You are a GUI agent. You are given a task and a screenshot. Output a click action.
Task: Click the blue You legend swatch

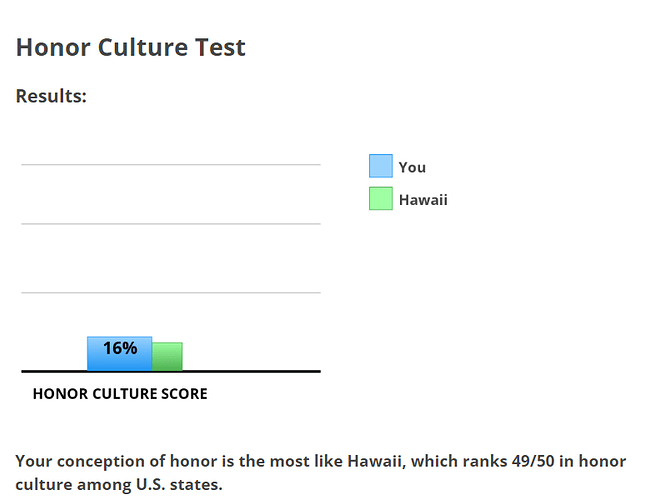(381, 166)
